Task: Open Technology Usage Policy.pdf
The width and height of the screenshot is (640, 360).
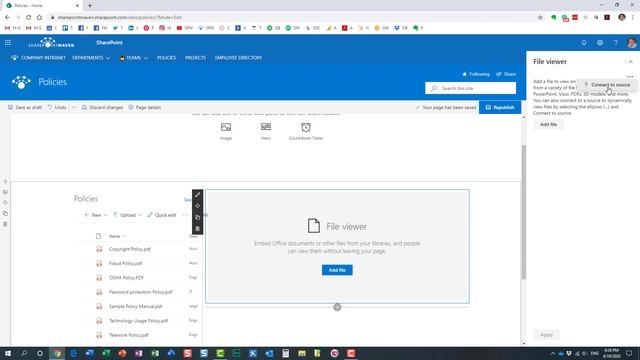Action: coord(138,320)
